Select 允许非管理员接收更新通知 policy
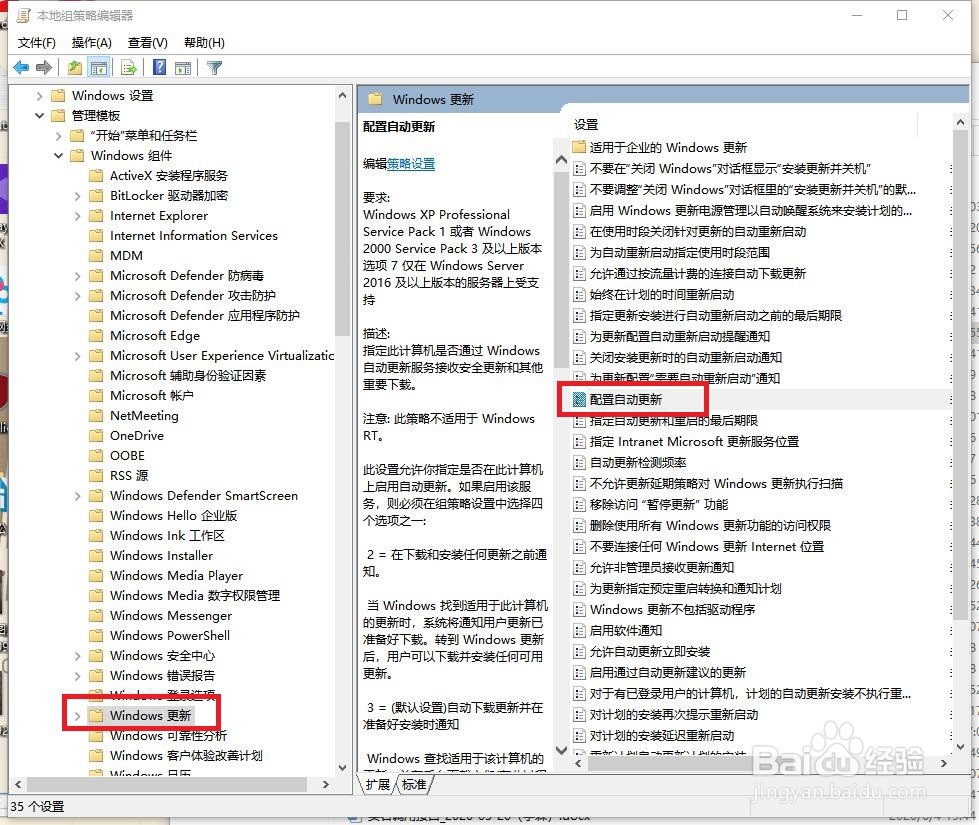The height and width of the screenshot is (825, 979). [x=662, y=568]
